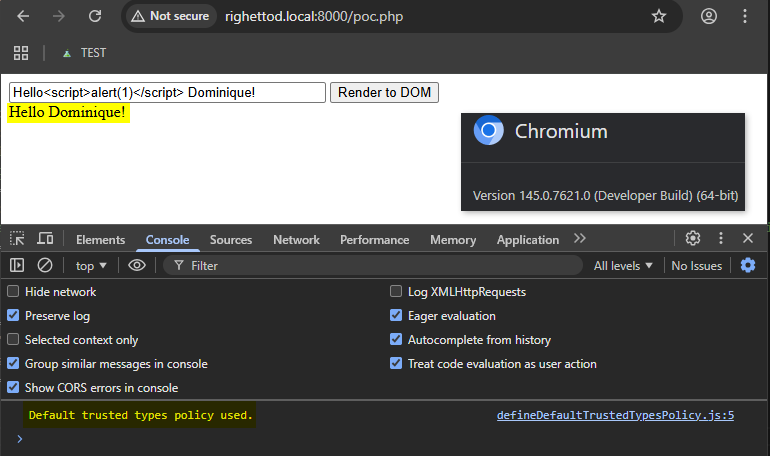Uncheck Treat code evaluation as user action
The image size is (770, 456).
(x=396, y=364)
